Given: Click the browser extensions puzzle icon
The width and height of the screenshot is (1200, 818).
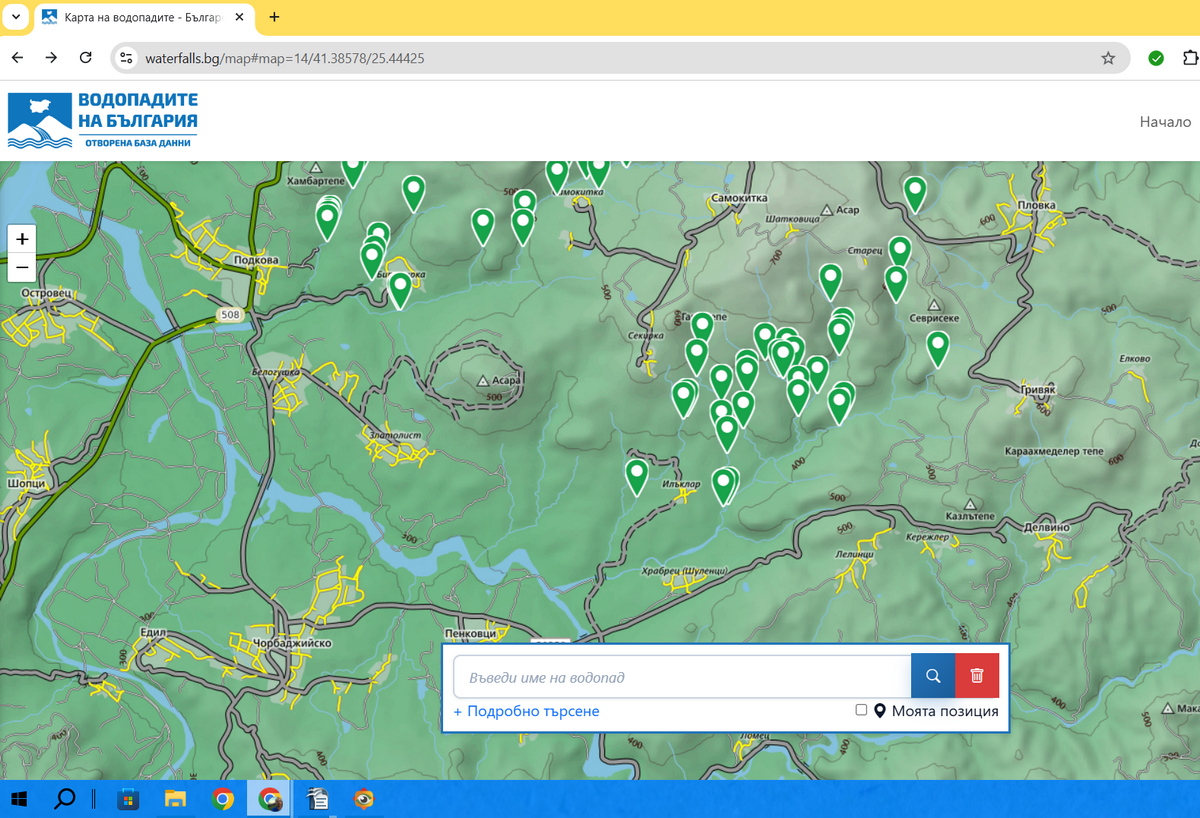Looking at the screenshot, I should click(1190, 58).
